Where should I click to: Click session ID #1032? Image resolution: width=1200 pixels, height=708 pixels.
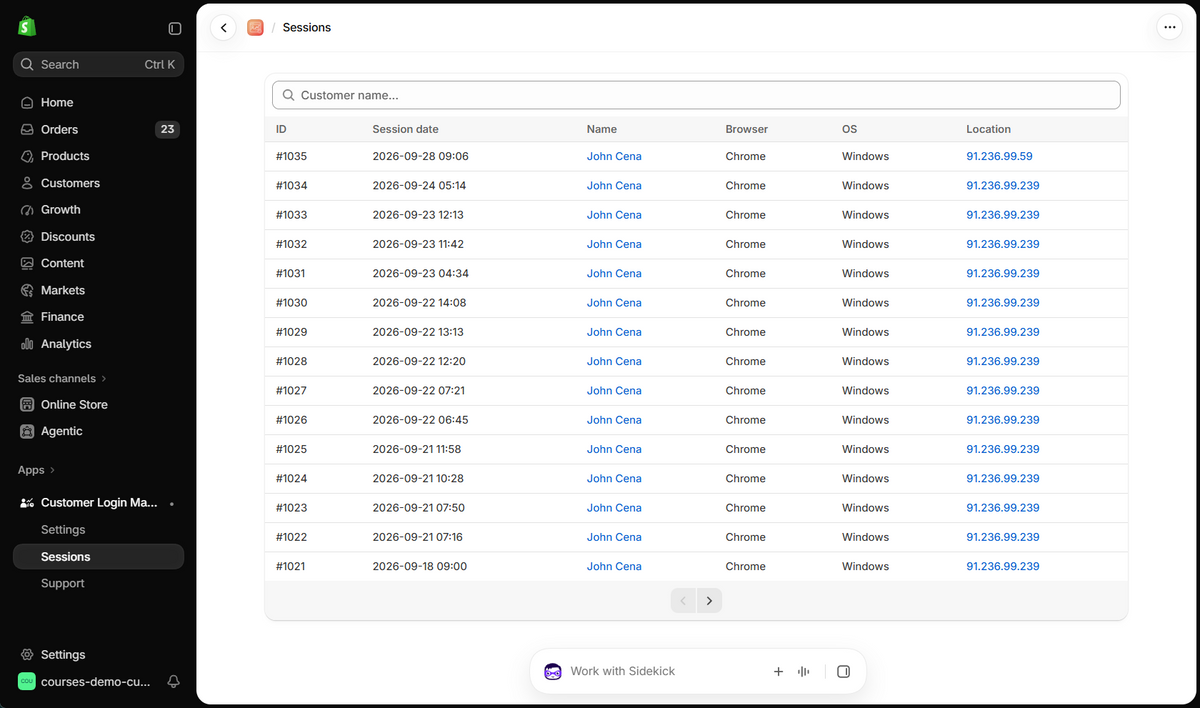point(291,244)
